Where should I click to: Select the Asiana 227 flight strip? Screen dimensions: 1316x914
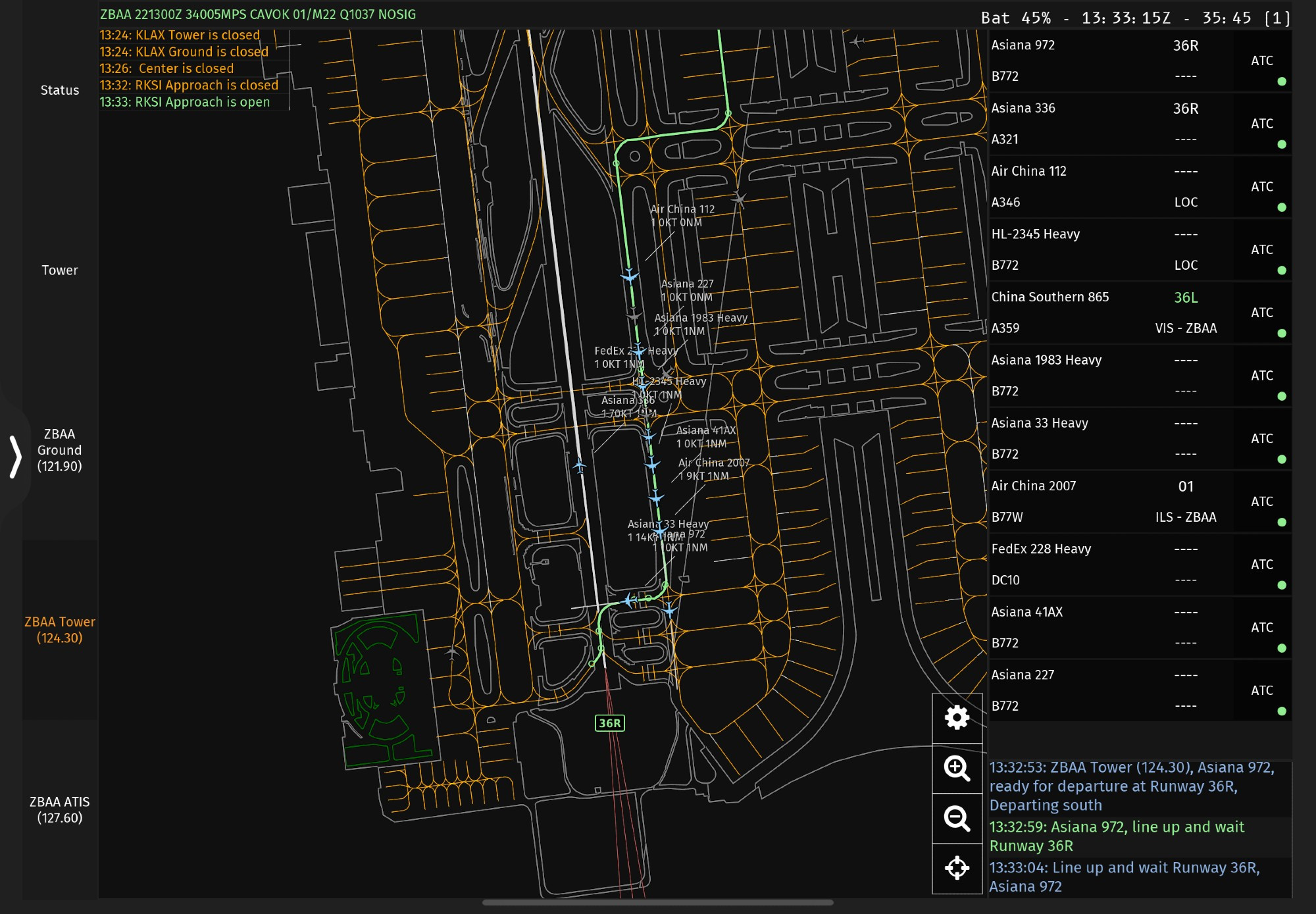coord(1140,690)
